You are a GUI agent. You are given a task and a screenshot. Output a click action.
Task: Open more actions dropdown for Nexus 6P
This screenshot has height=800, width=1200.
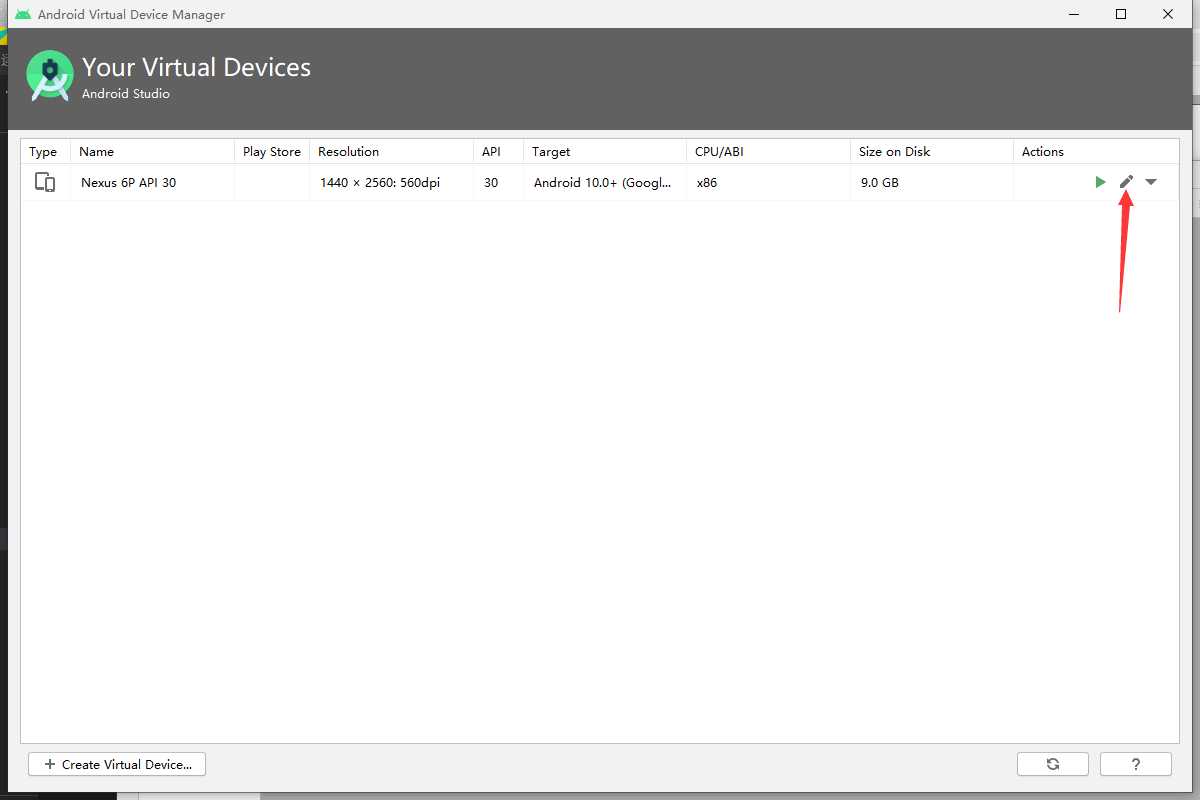(x=1151, y=182)
